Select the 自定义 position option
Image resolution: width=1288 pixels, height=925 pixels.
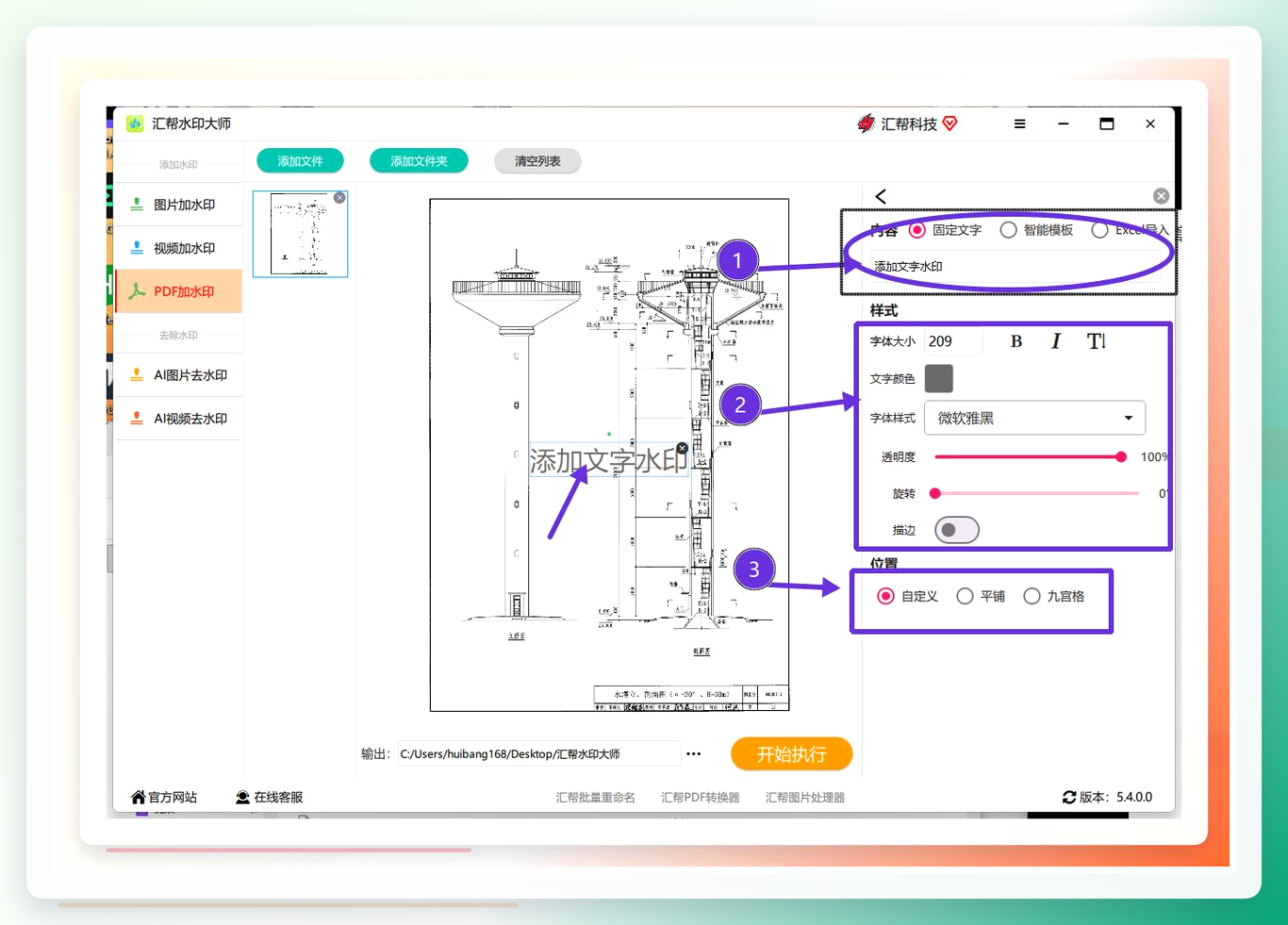pos(885,596)
